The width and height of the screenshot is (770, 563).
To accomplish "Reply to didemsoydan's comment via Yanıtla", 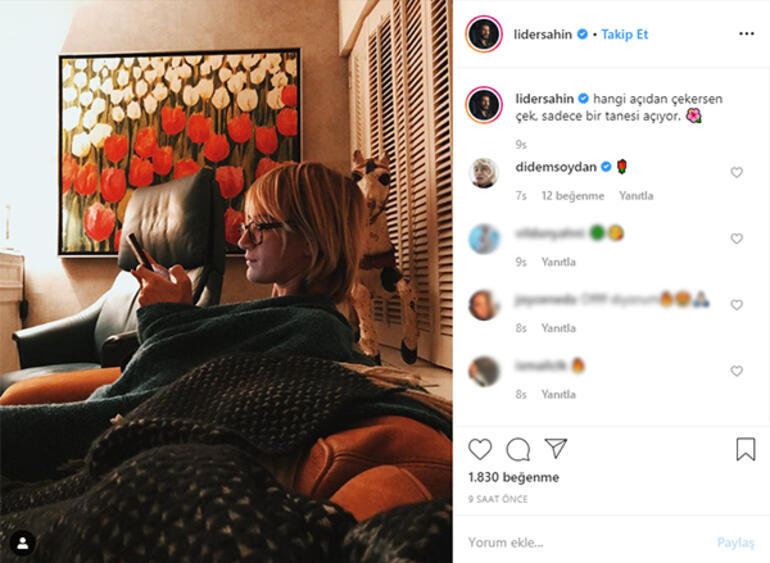I will click(636, 196).
